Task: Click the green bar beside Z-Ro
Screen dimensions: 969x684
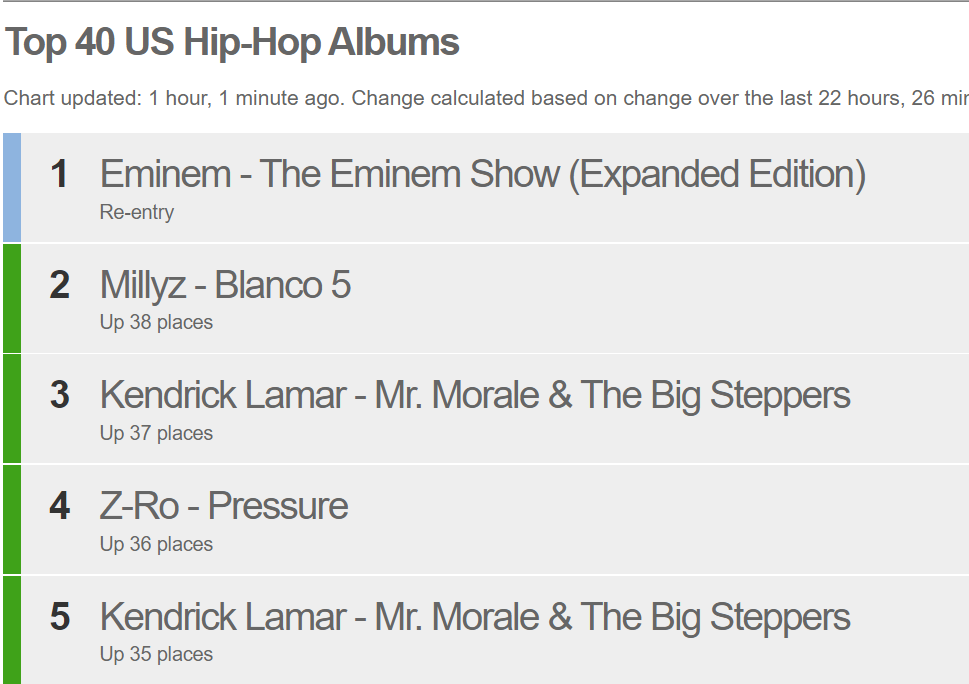Action: (12, 520)
